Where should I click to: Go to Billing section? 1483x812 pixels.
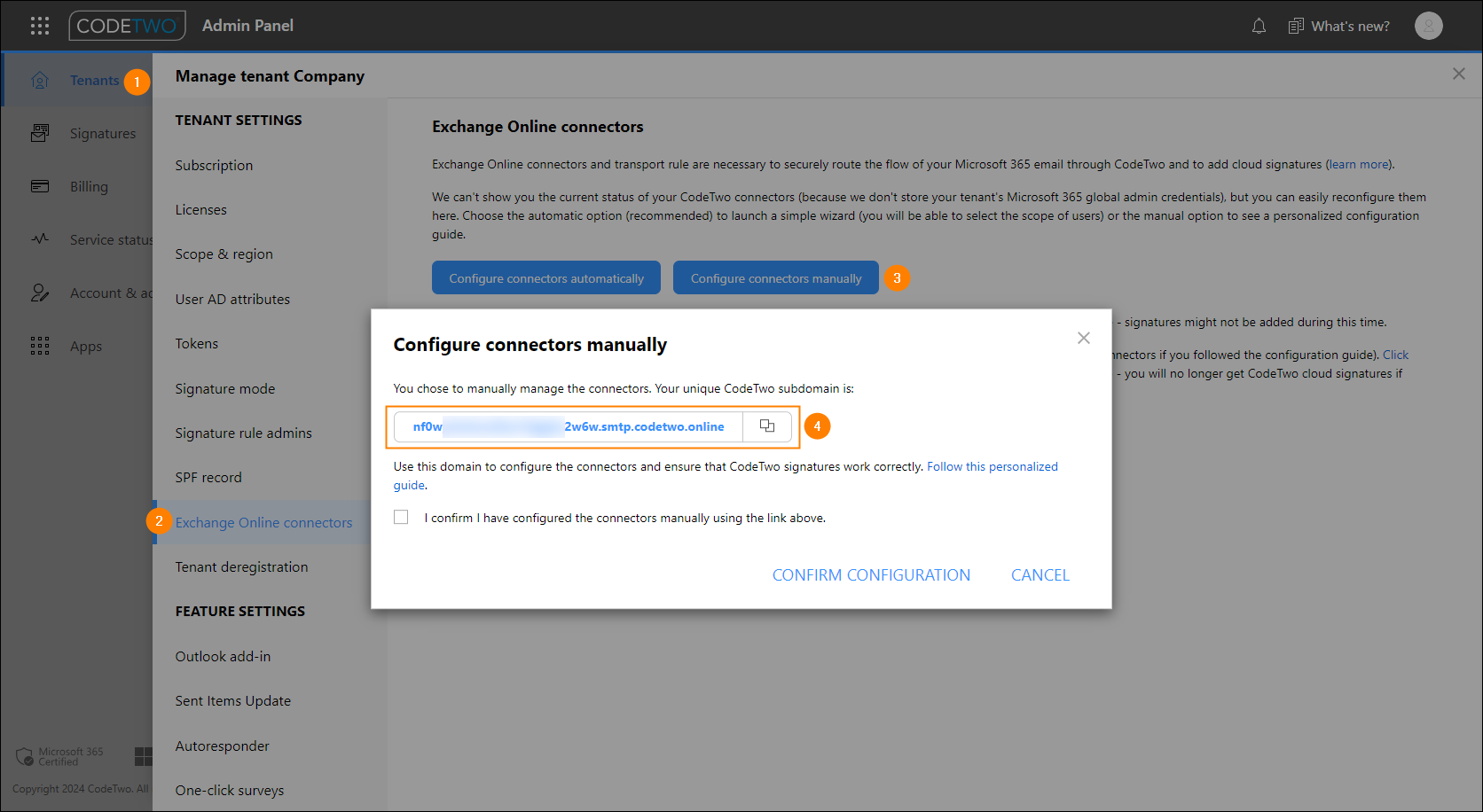point(89,186)
